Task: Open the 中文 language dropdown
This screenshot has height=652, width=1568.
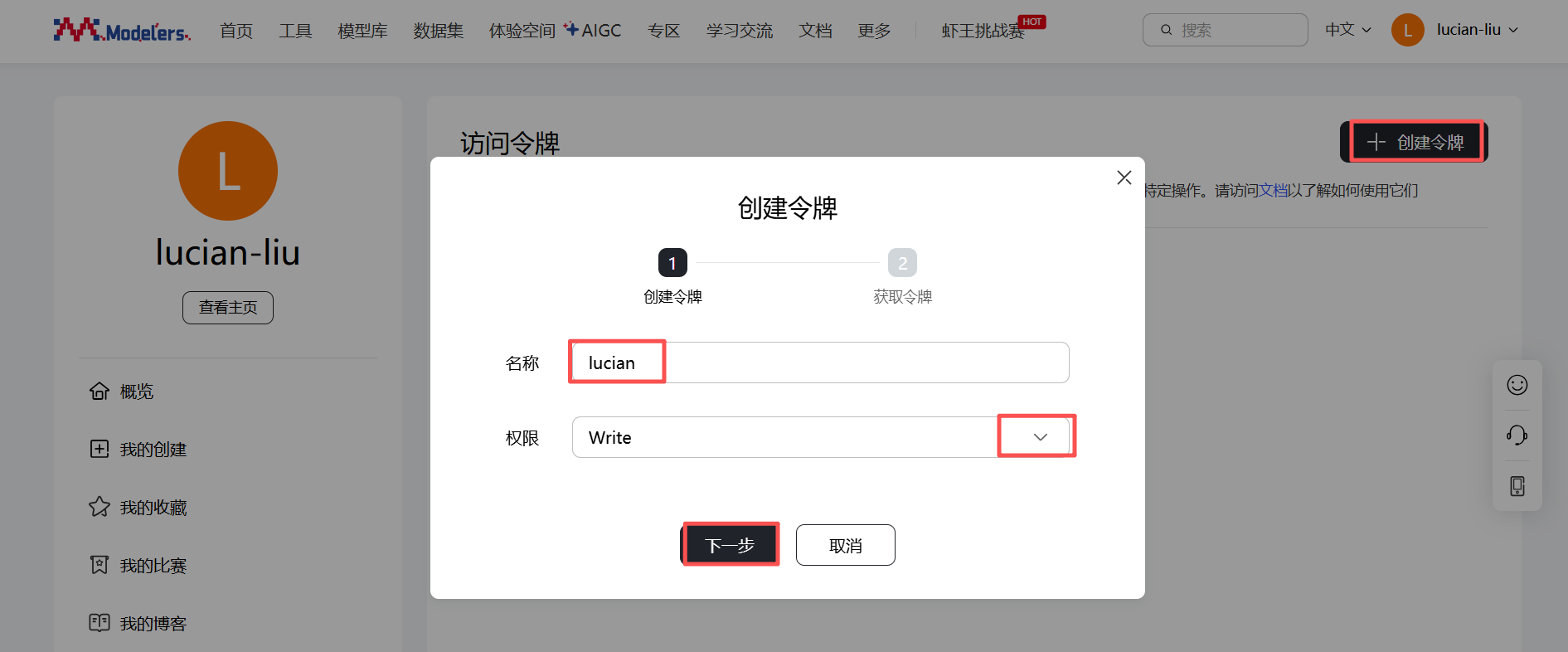Action: click(x=1348, y=30)
